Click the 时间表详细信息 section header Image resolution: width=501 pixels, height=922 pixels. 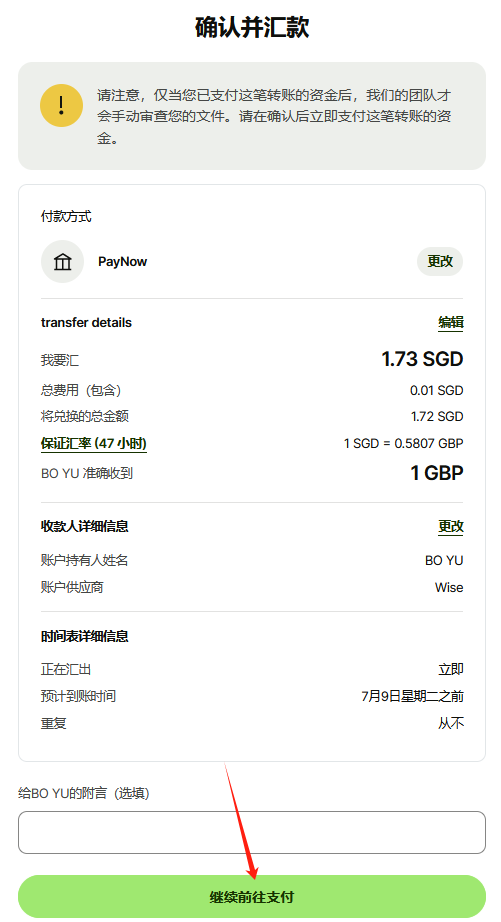85,636
